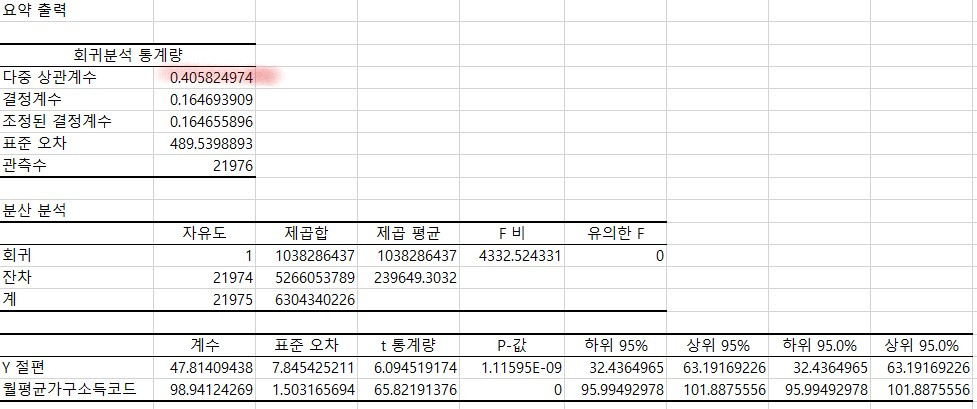This screenshot has height=409, width=977.
Task: Select the observation count 21976
Action: (x=232, y=166)
